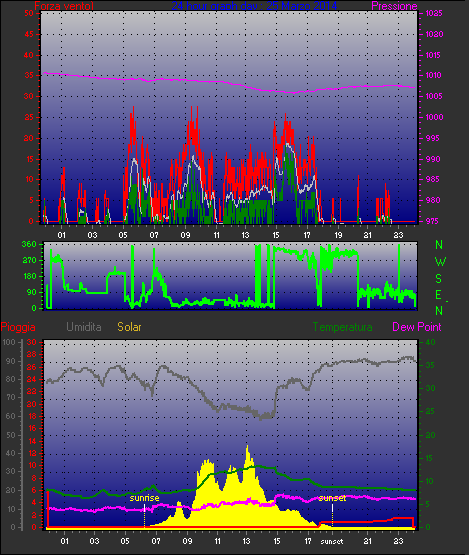469x555 pixels.
Task: Click white "sunset" text on bottom time axis
Action: point(332,542)
